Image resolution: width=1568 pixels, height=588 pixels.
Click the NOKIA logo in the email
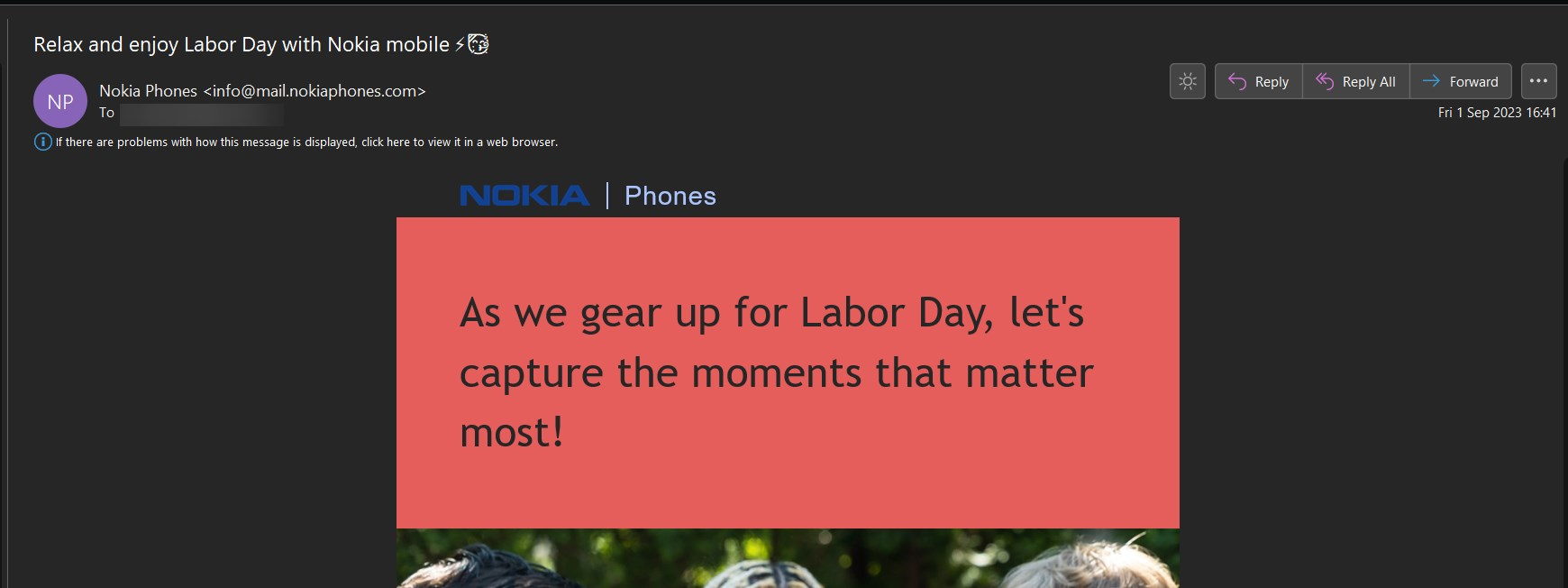point(524,196)
